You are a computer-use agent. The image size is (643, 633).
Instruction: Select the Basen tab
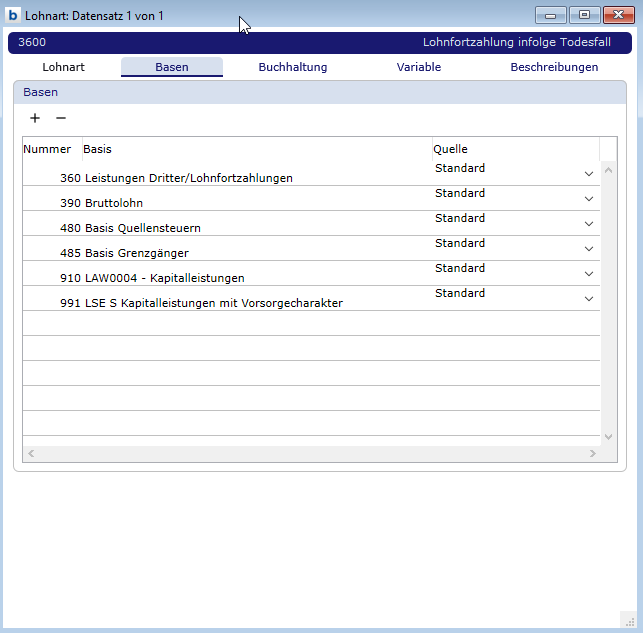click(172, 67)
